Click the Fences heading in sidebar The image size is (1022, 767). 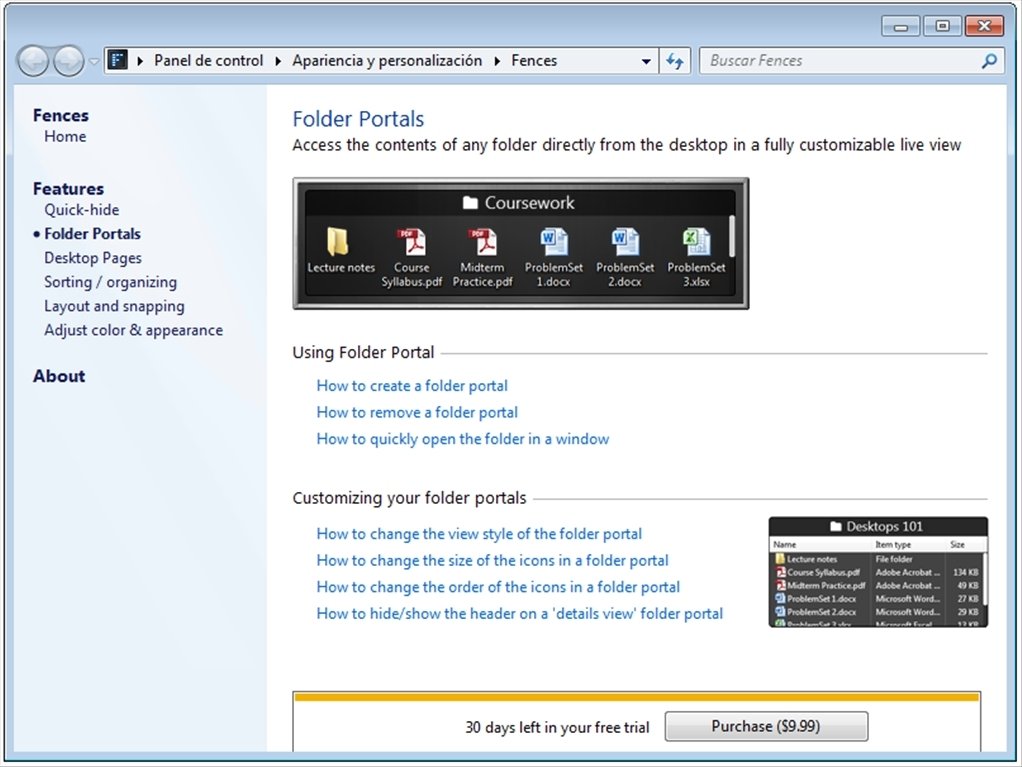pyautogui.click(x=61, y=115)
